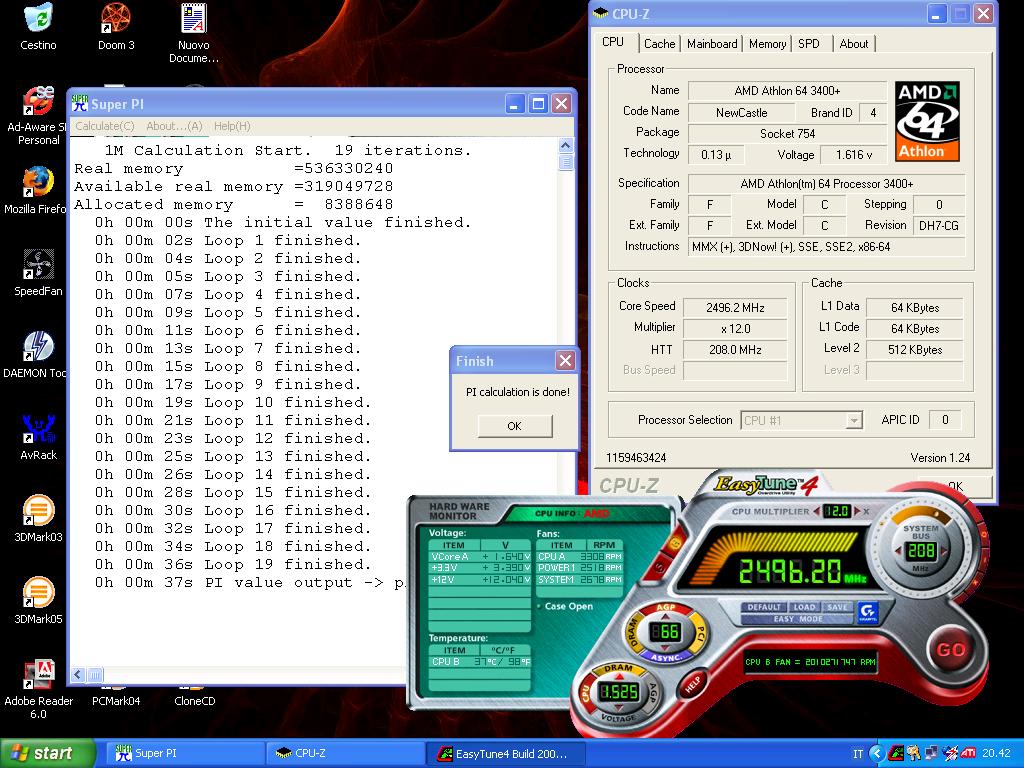Open the Help(H) menu in Super PI
The height and width of the screenshot is (768, 1024).
pos(232,126)
